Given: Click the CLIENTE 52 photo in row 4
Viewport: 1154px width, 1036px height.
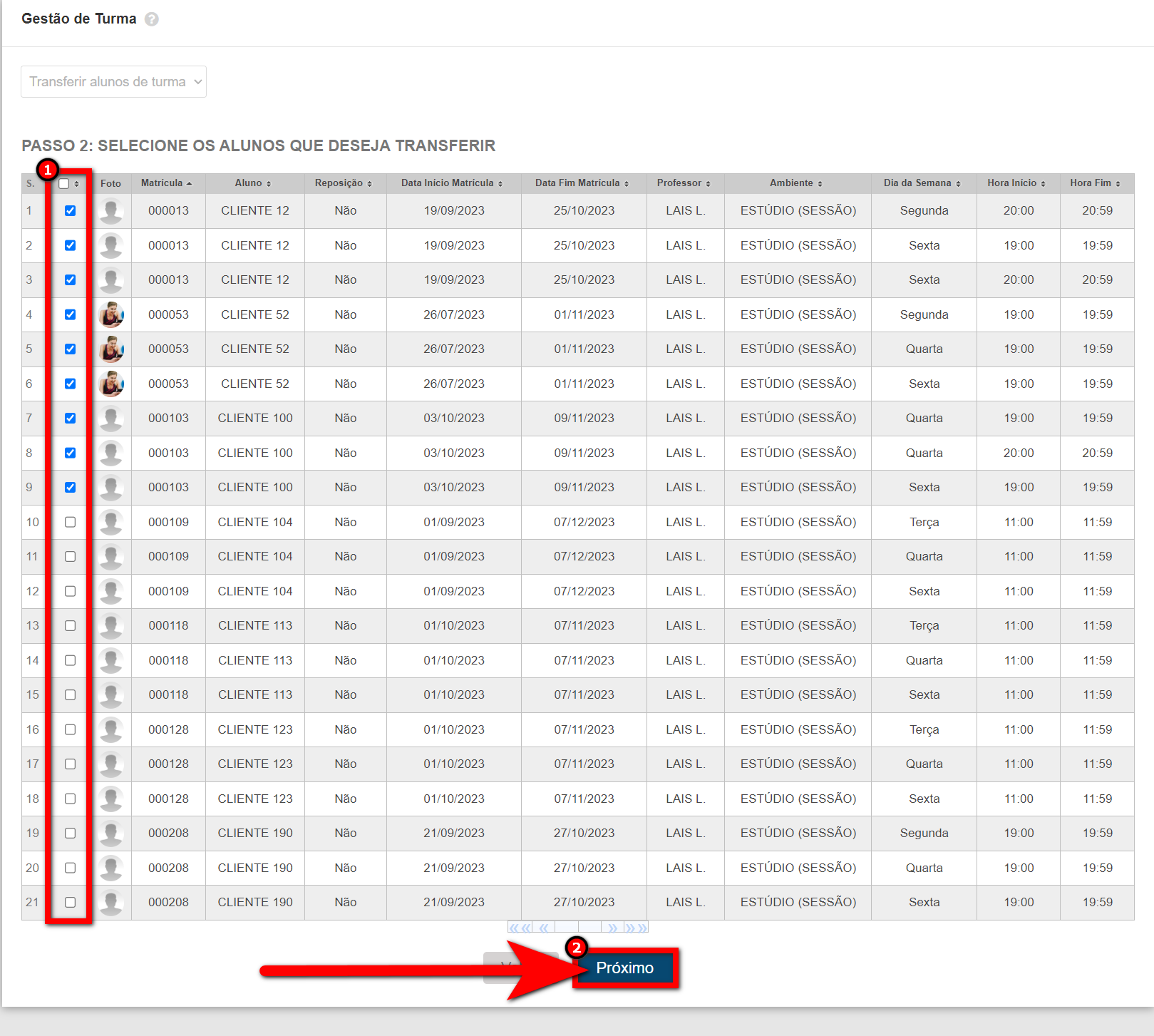Looking at the screenshot, I should [111, 314].
